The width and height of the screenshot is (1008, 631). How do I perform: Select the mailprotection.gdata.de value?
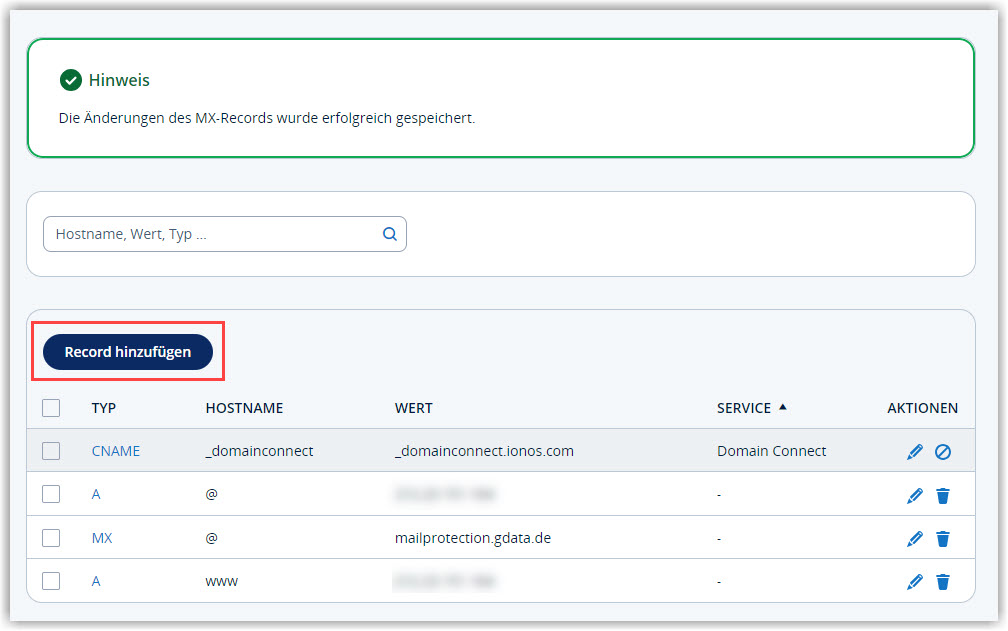click(x=472, y=538)
